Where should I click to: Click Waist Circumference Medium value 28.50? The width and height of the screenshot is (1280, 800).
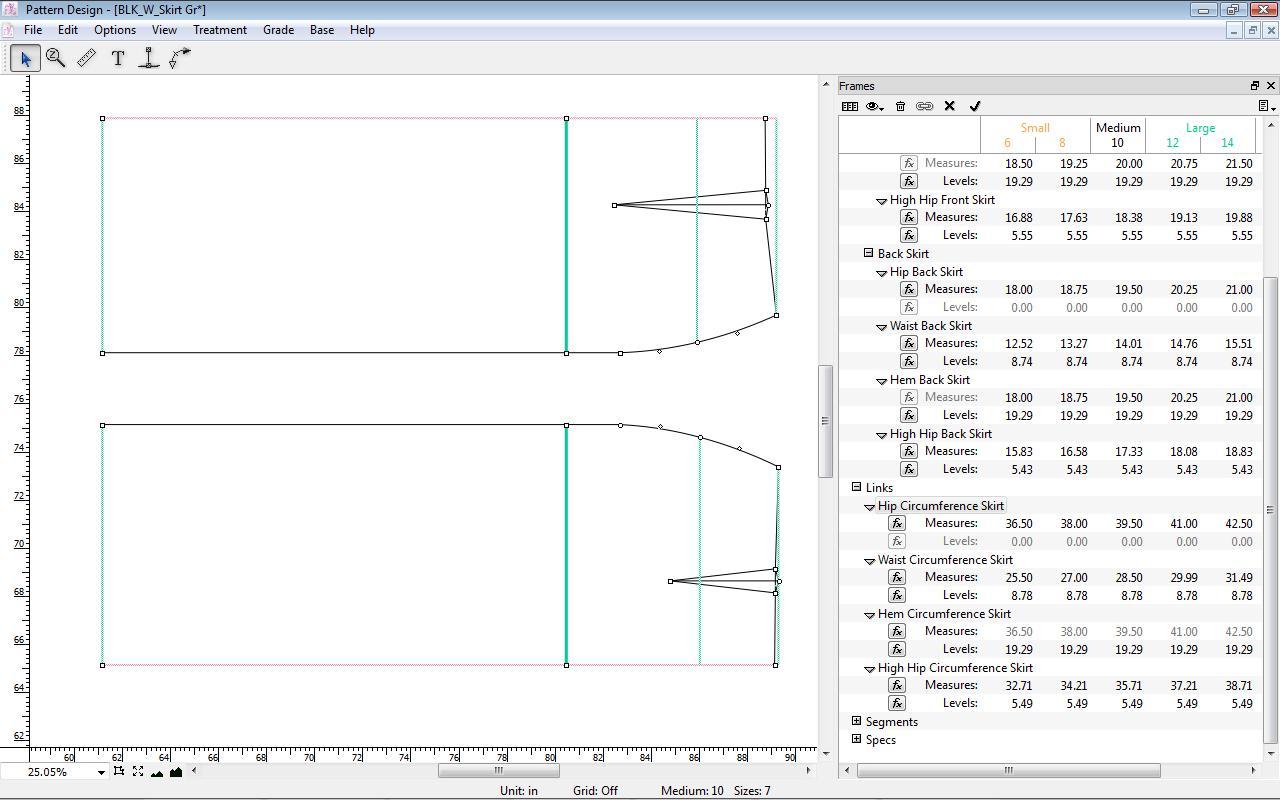point(1131,577)
